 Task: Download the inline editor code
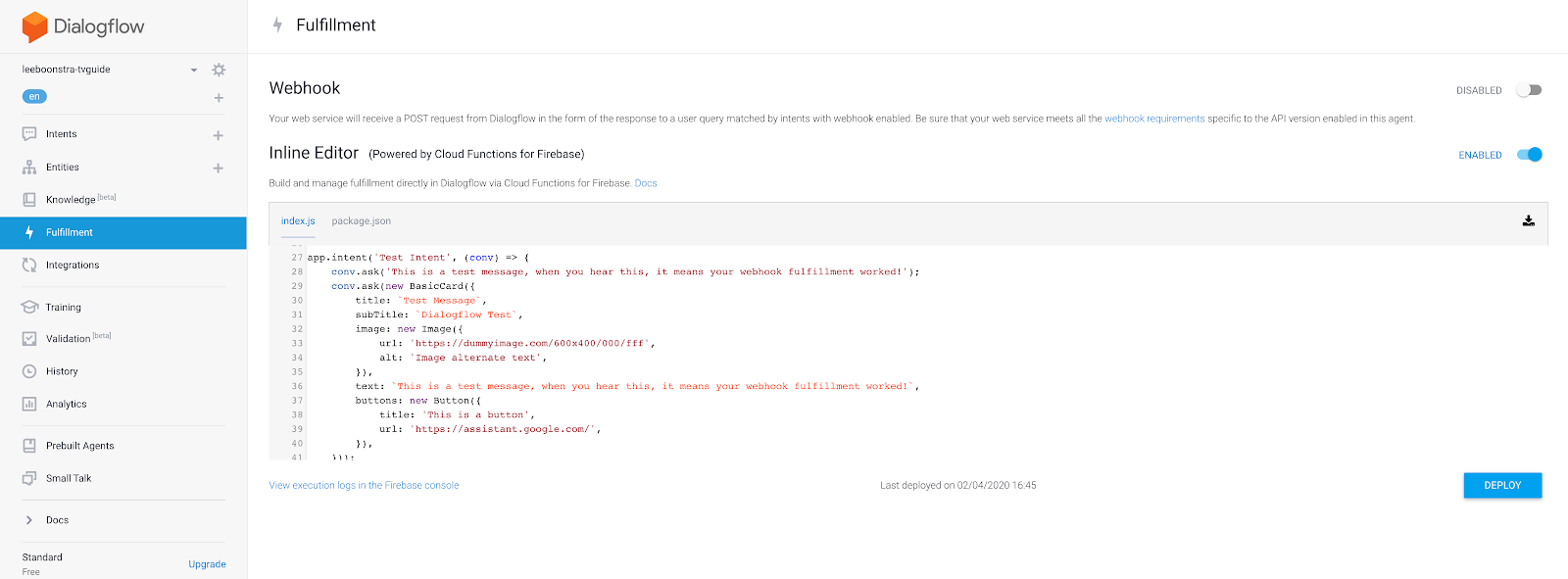1528,221
